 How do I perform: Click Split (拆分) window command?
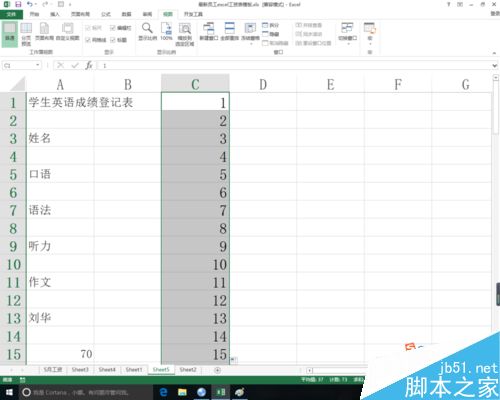point(271,25)
